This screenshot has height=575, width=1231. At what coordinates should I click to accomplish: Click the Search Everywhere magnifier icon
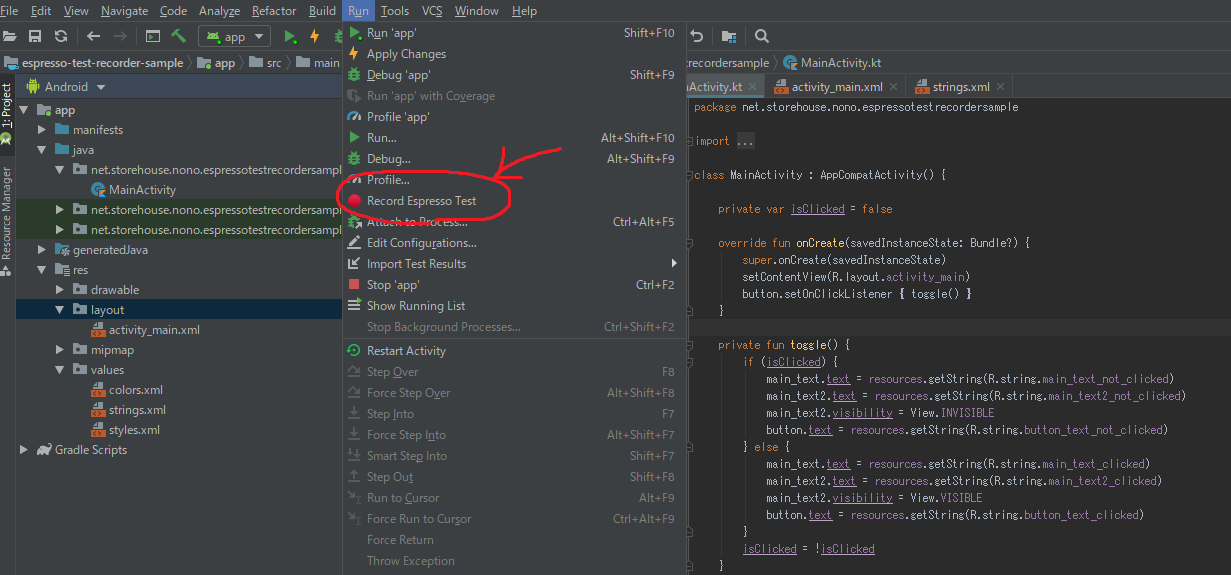[762, 36]
